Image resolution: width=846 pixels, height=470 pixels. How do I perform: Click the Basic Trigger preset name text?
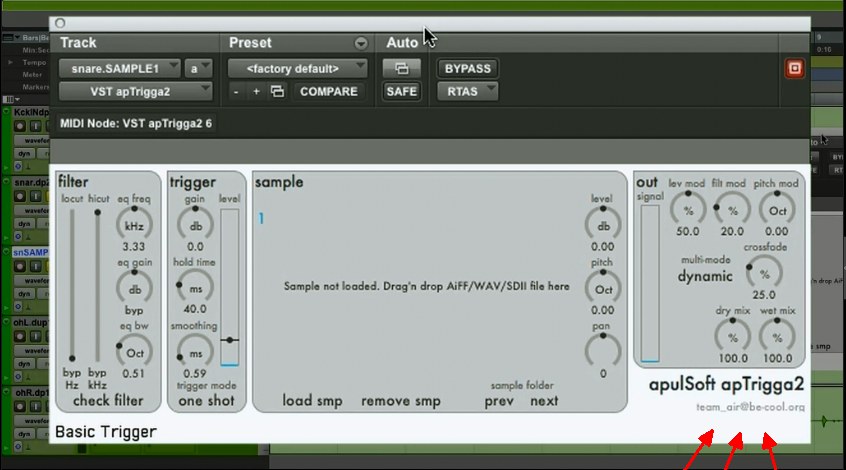[x=106, y=432]
